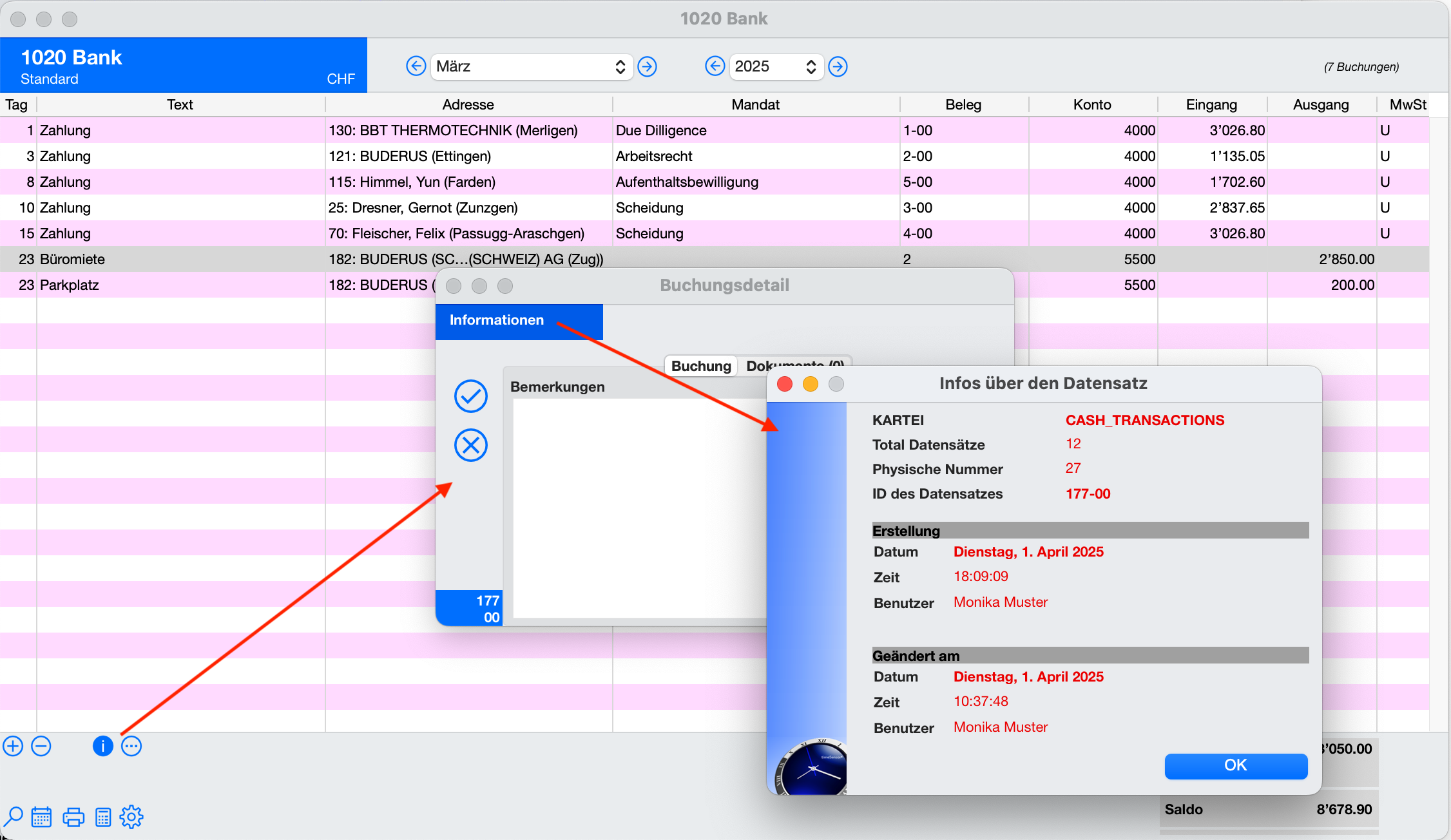Go to previous month arrow
The image size is (1451, 840).
tap(416, 66)
